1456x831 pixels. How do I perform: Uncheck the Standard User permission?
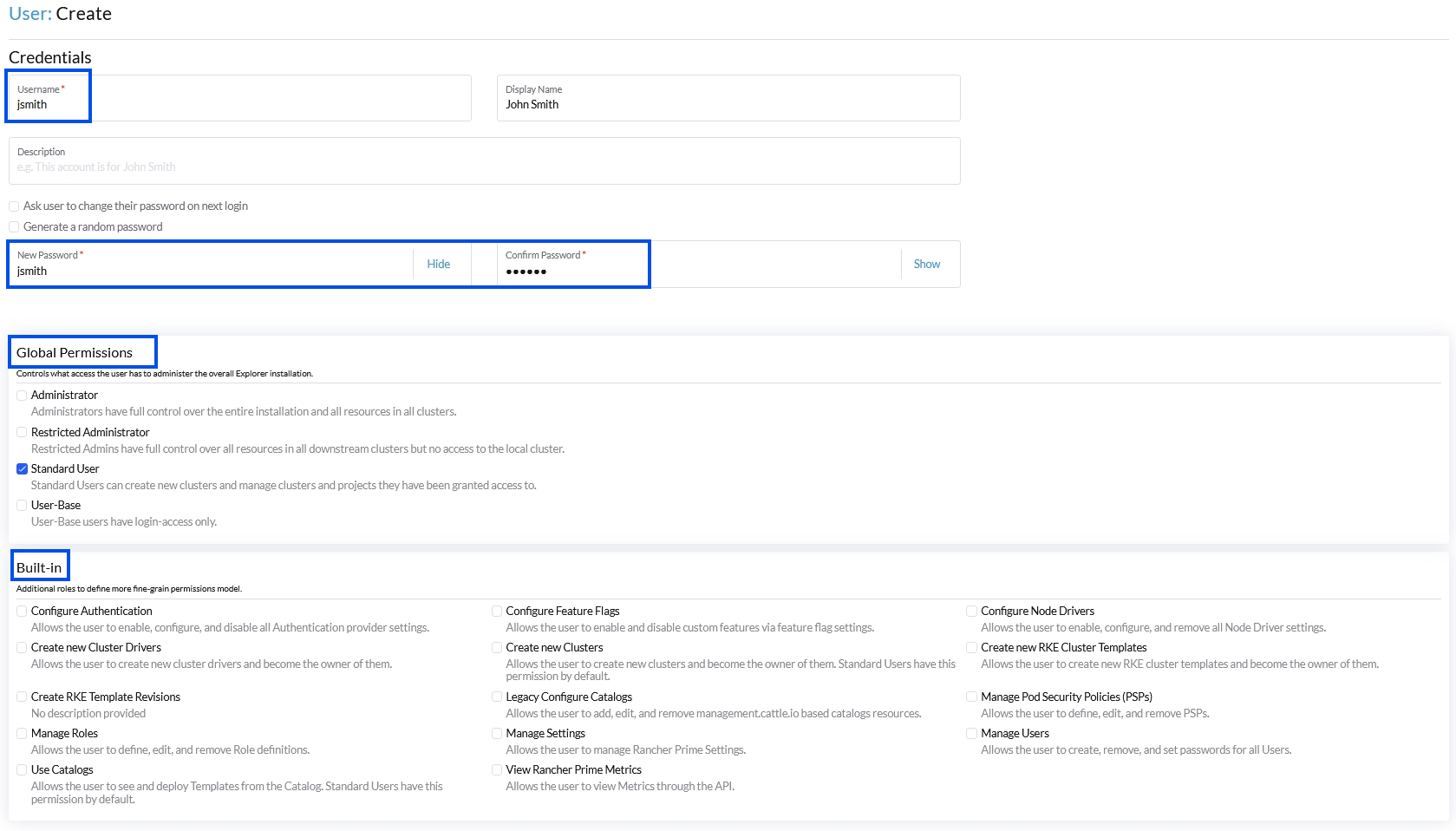(x=23, y=468)
